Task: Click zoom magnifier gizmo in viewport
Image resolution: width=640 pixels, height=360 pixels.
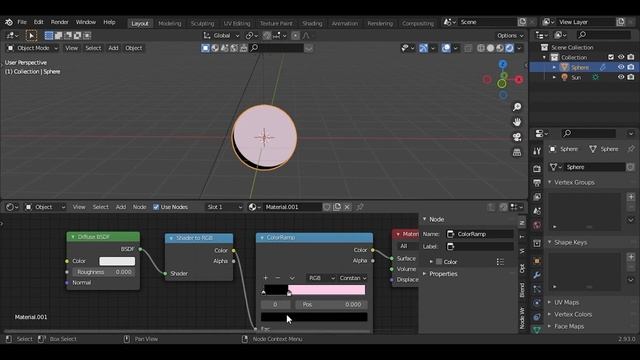Action: [517, 107]
